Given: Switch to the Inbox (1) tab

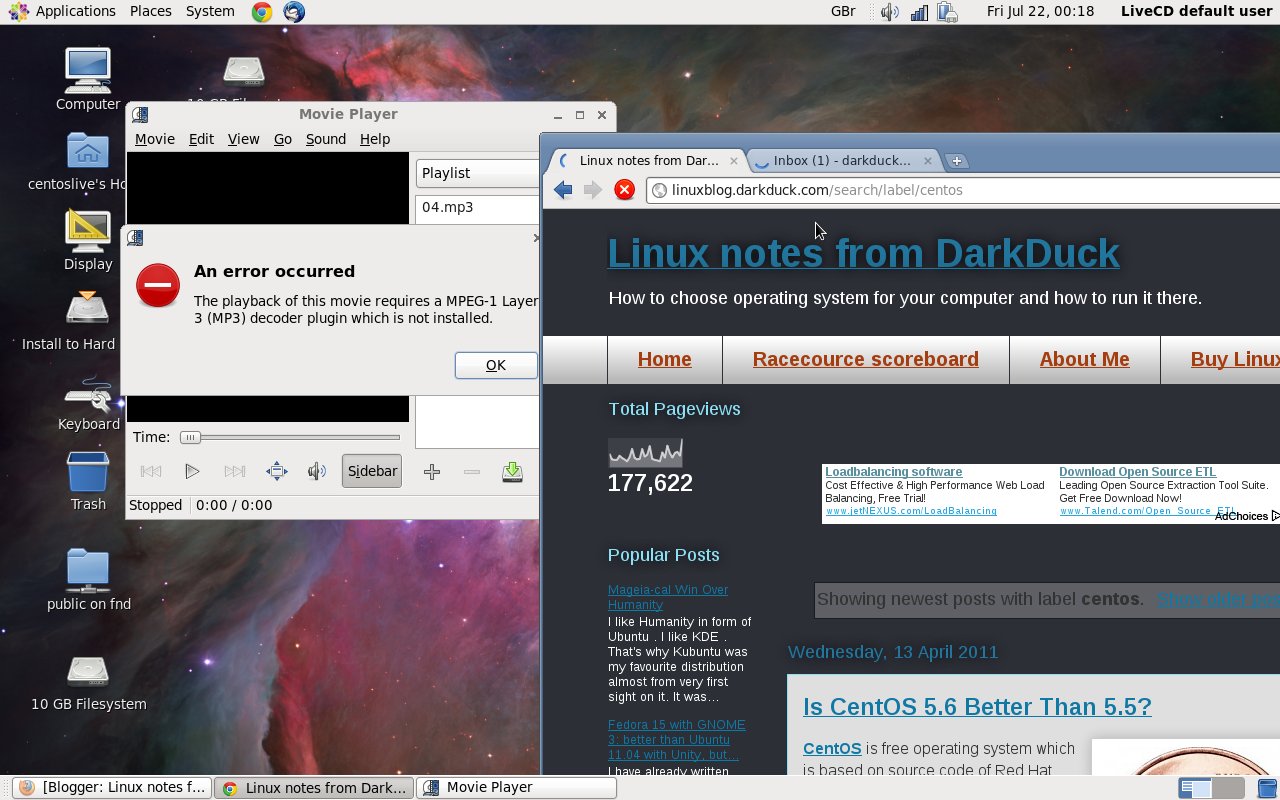Looking at the screenshot, I should point(842,160).
